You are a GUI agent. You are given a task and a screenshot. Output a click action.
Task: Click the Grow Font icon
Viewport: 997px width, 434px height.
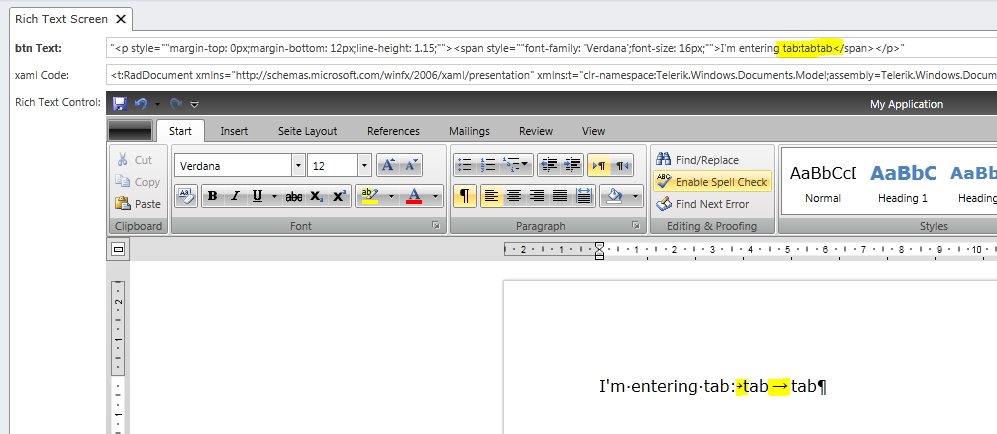(387, 166)
